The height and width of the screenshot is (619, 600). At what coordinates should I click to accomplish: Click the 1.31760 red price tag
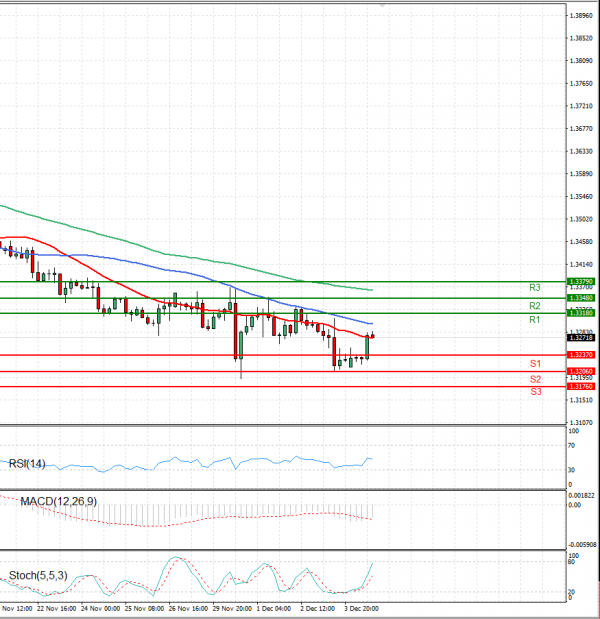coord(581,386)
